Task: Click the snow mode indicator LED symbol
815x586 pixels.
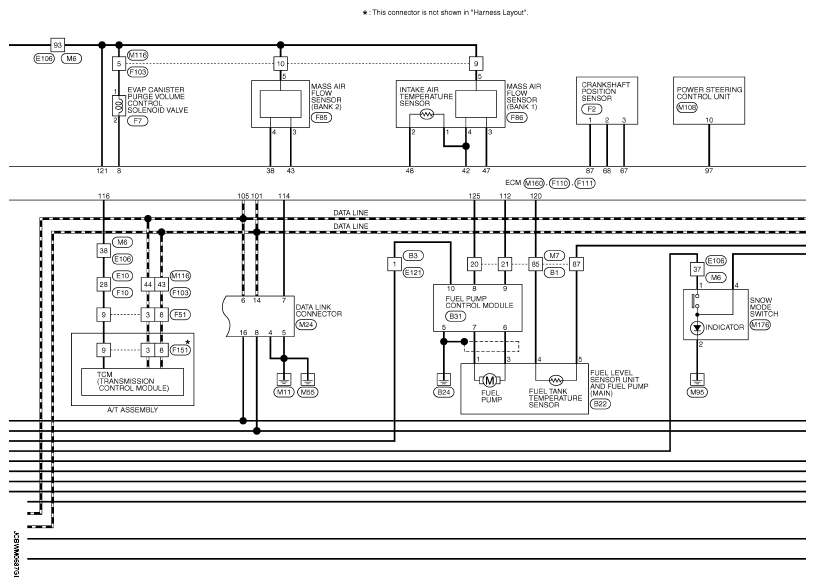Action: coord(697,327)
